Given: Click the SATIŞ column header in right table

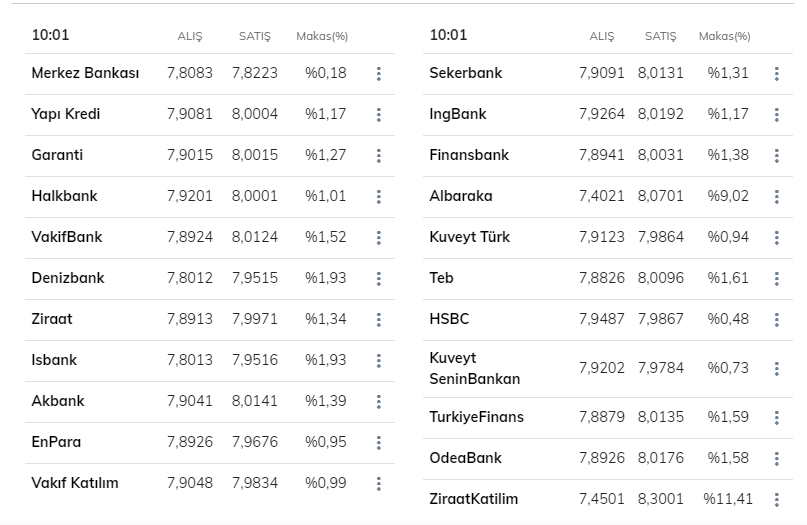Looking at the screenshot, I should (x=660, y=37).
